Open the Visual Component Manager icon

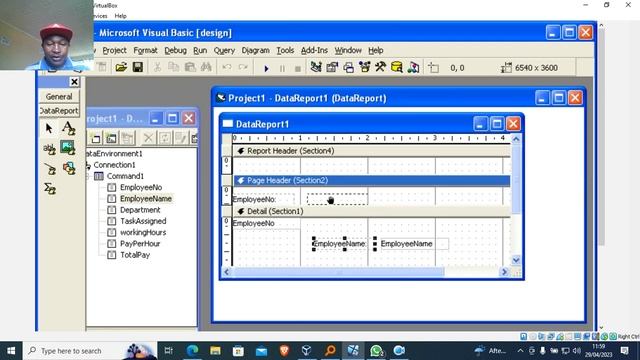coord(413,67)
